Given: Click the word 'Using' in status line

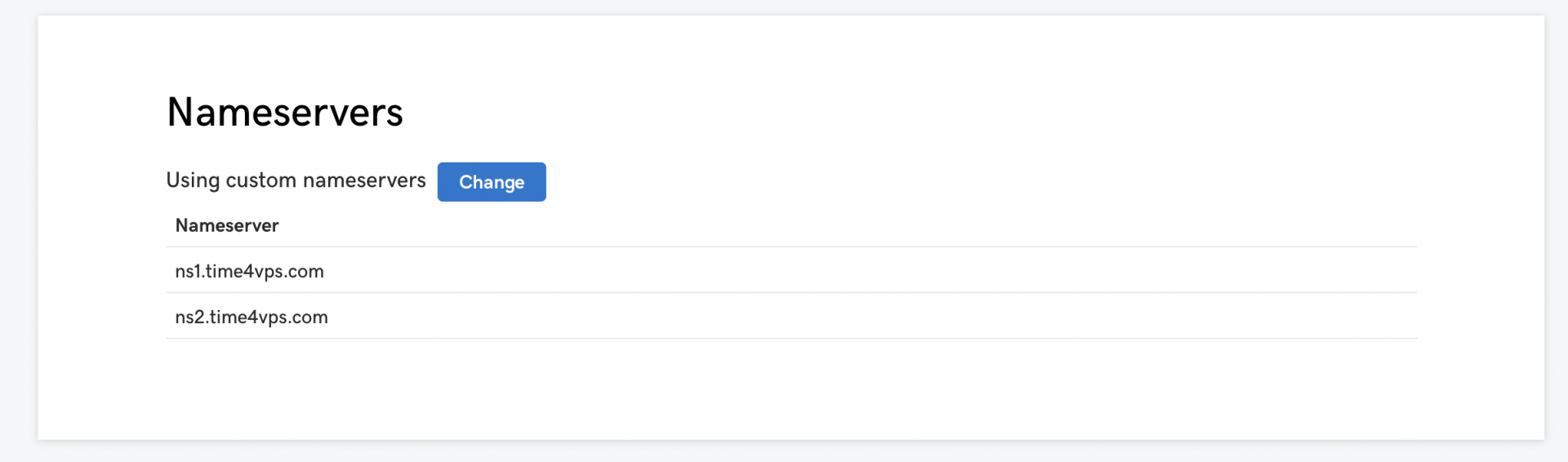Looking at the screenshot, I should click(193, 180).
